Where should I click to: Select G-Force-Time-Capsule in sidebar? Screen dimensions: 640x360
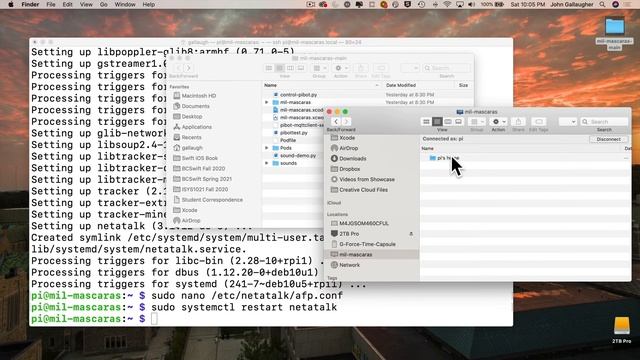(x=367, y=244)
